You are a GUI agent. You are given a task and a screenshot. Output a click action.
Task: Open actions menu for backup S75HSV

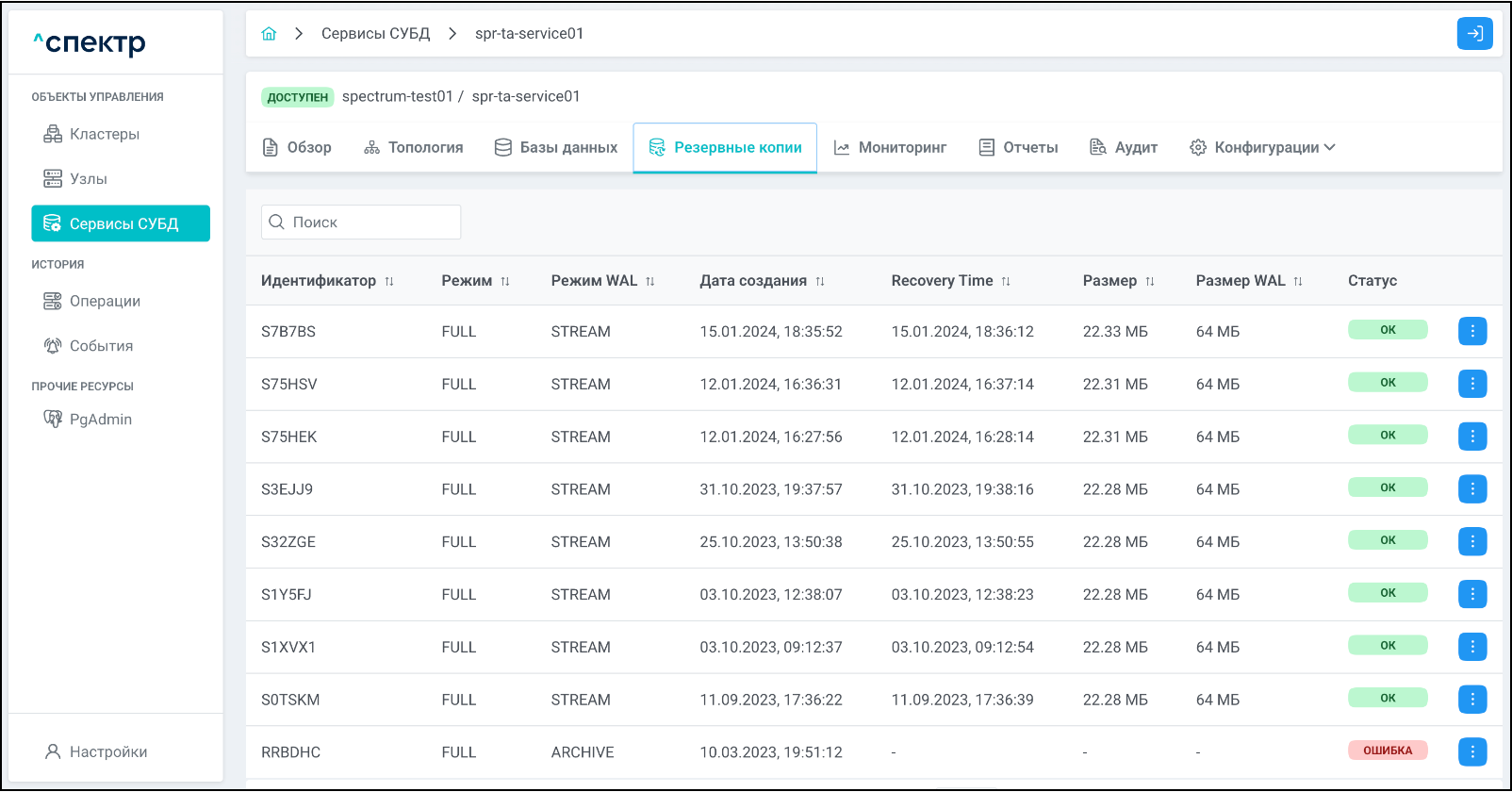click(x=1472, y=384)
